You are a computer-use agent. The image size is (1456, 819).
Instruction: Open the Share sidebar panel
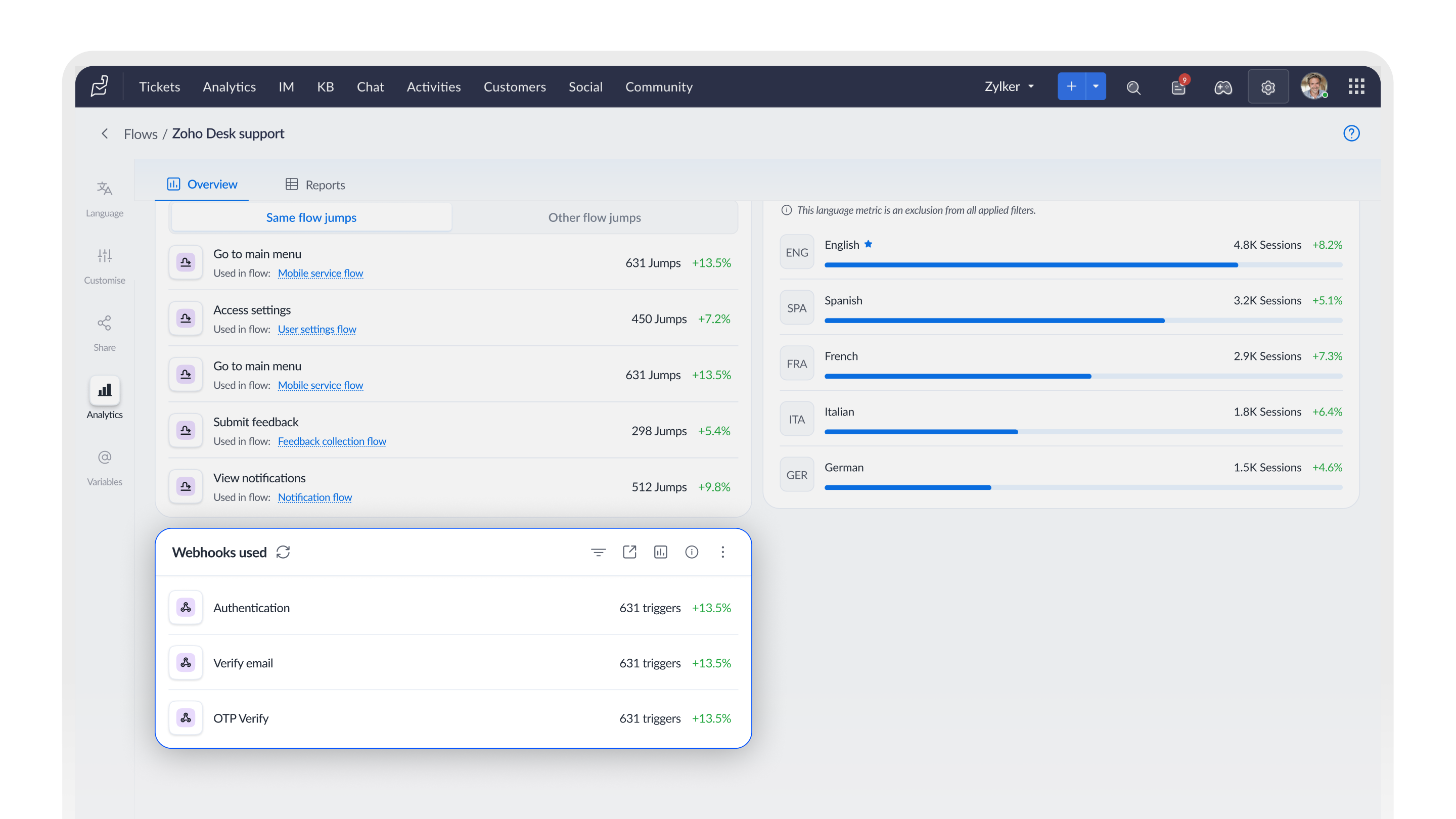point(105,333)
